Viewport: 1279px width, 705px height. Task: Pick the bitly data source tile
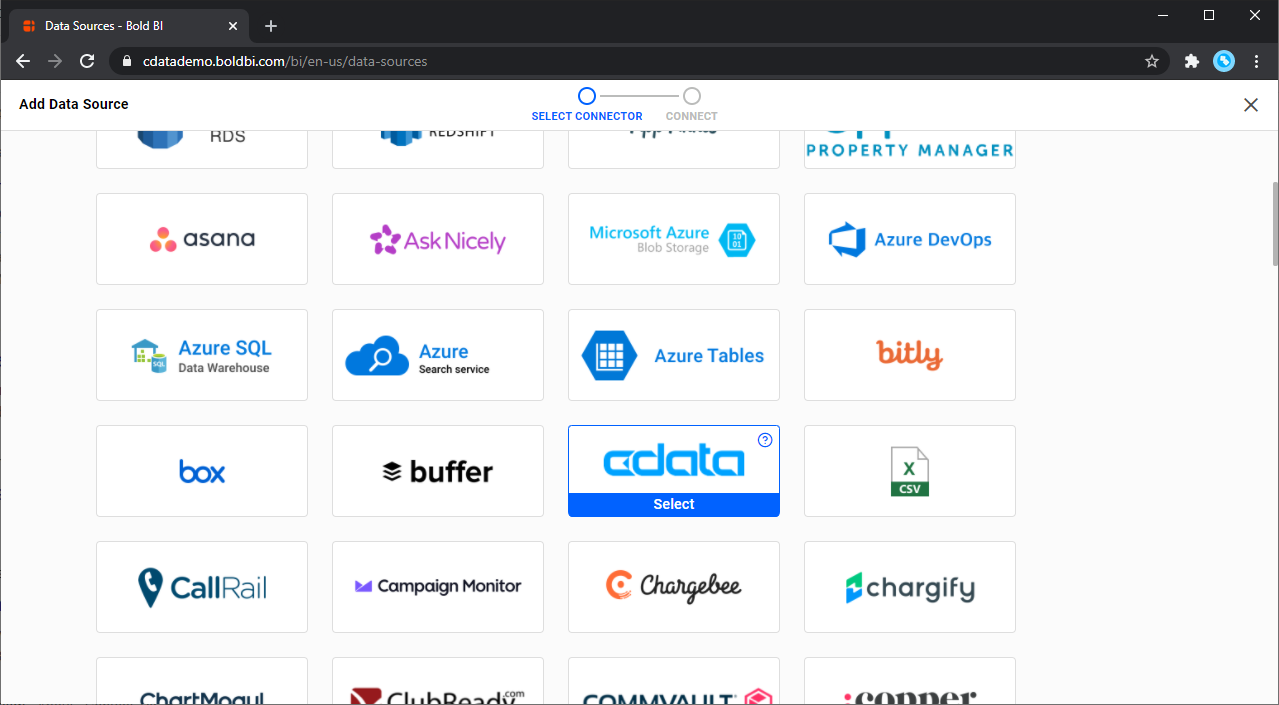[910, 355]
